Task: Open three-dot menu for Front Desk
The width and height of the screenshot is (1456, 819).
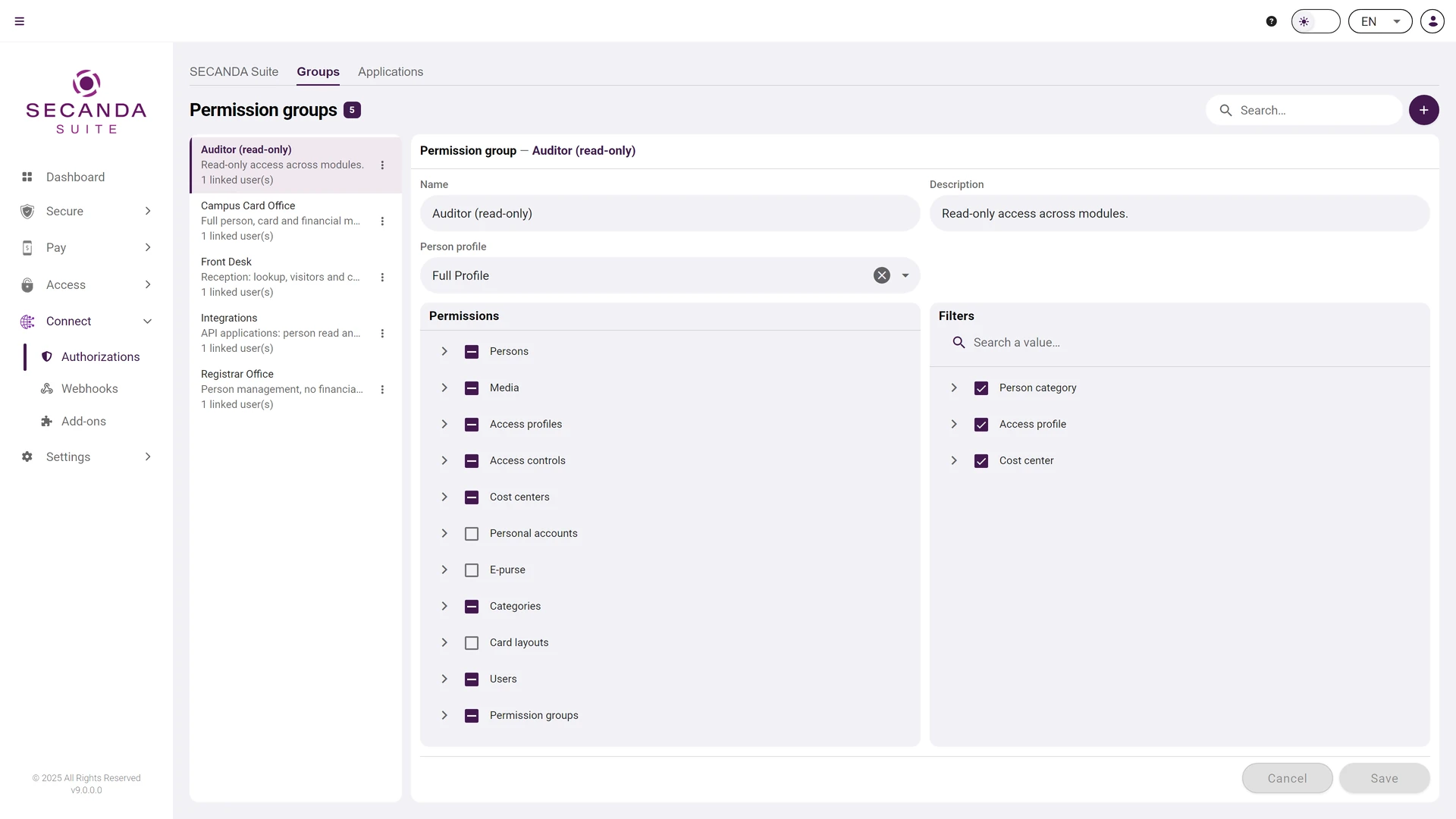Action: click(x=382, y=277)
